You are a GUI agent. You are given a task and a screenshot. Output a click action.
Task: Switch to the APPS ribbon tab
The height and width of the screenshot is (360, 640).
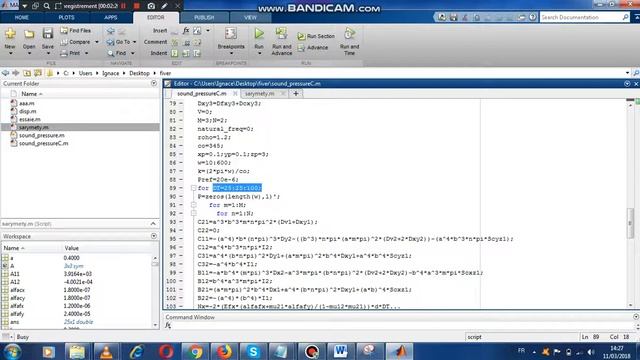pos(111,18)
